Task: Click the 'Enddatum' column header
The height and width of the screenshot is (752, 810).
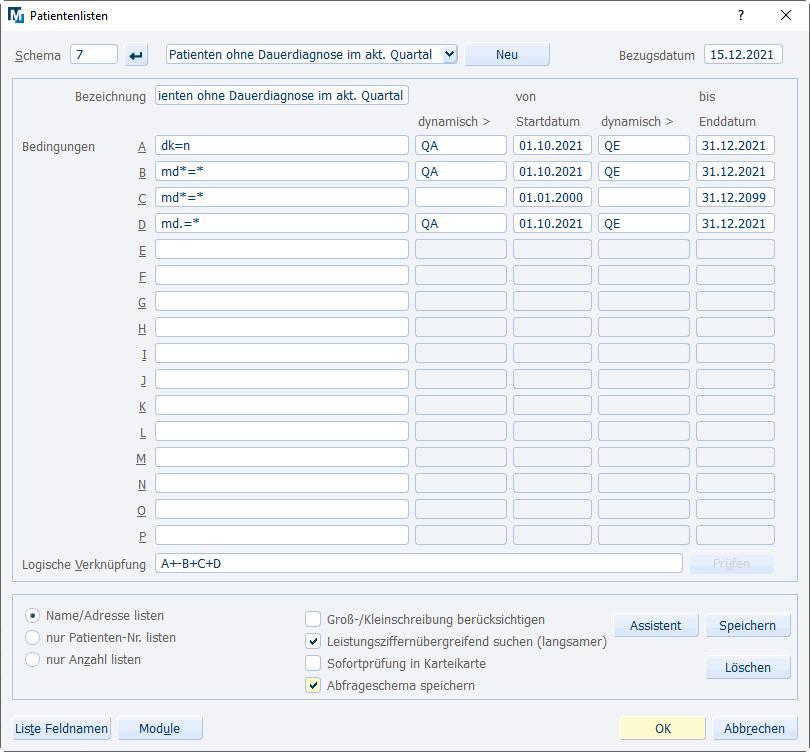Action: click(727, 122)
